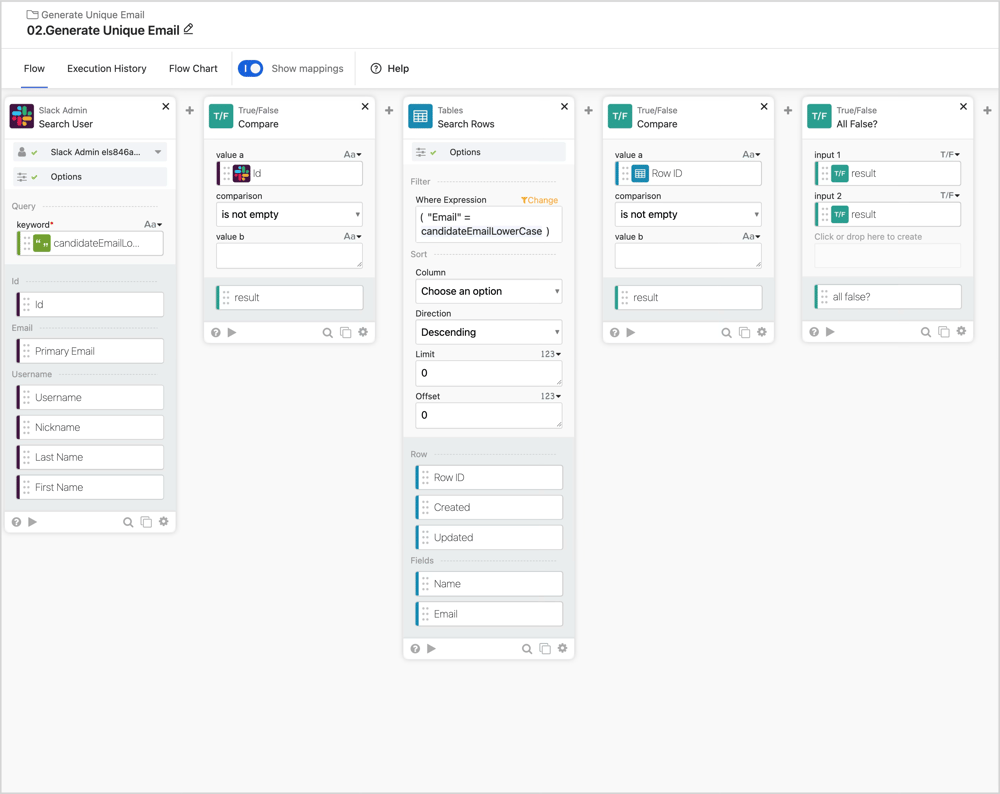
Task: Click the question mark icon on Search Rows step
Action: click(x=415, y=648)
